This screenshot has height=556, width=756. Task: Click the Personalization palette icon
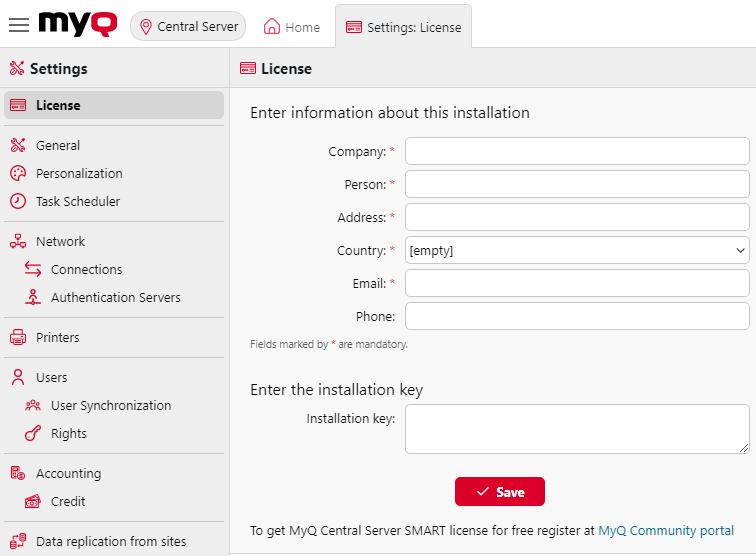click(17, 173)
